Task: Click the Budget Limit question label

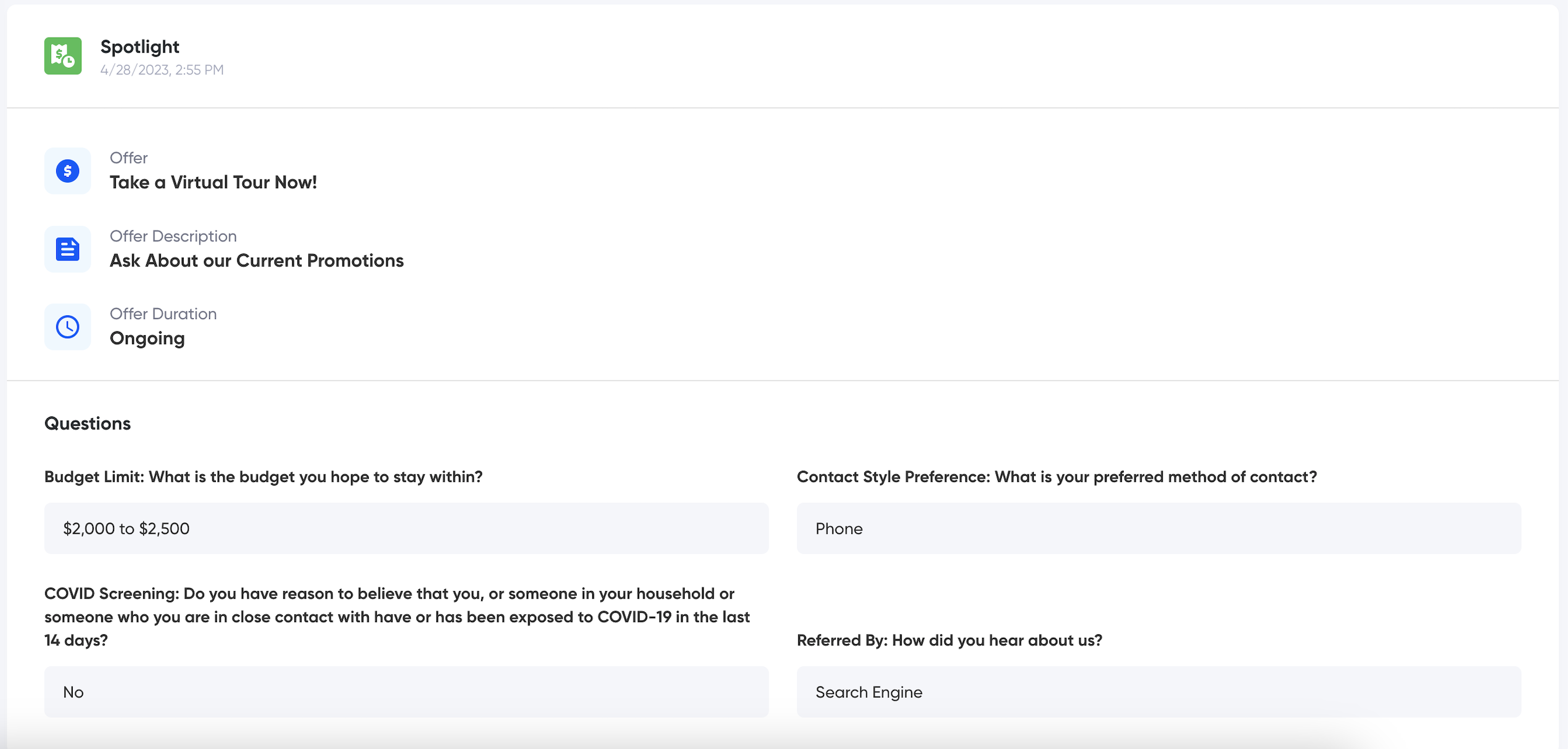Action: 263,477
